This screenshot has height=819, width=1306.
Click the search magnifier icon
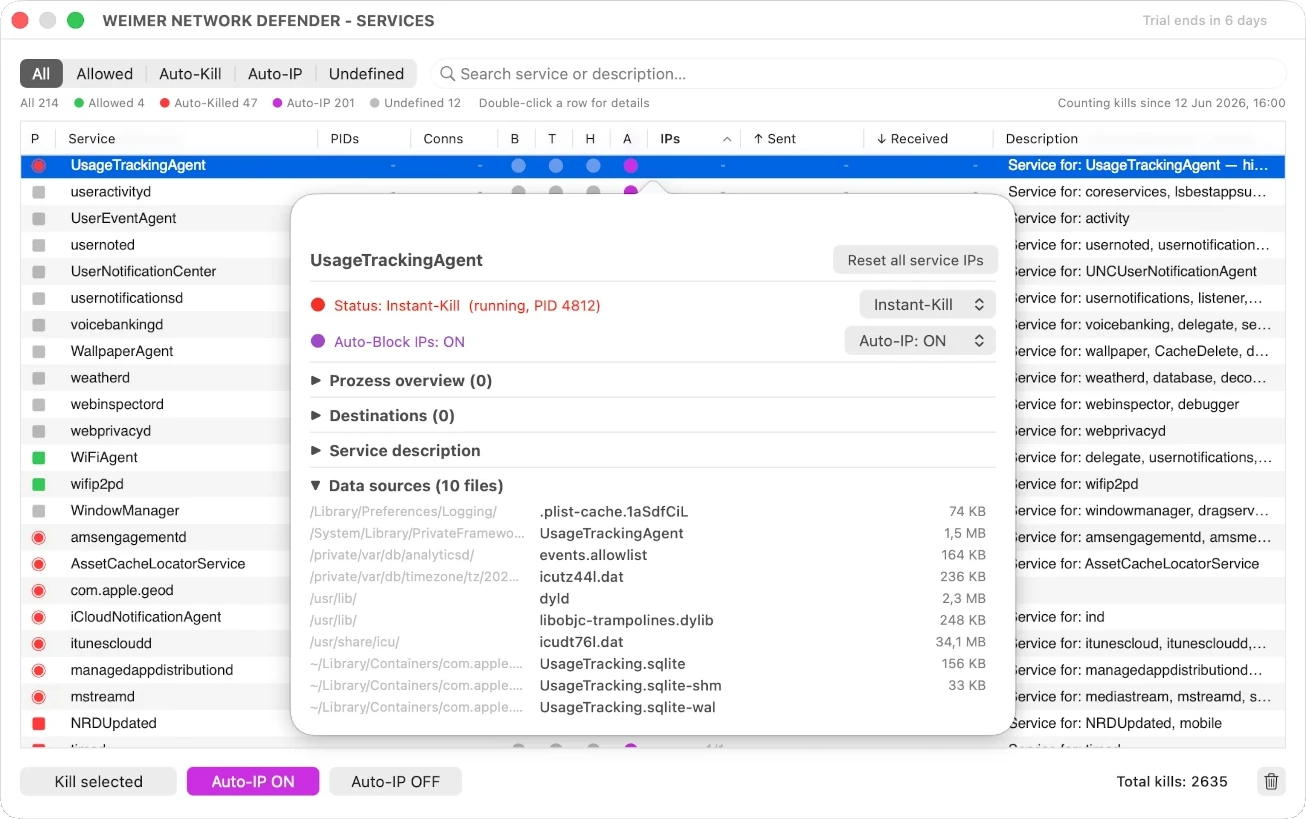coord(447,74)
